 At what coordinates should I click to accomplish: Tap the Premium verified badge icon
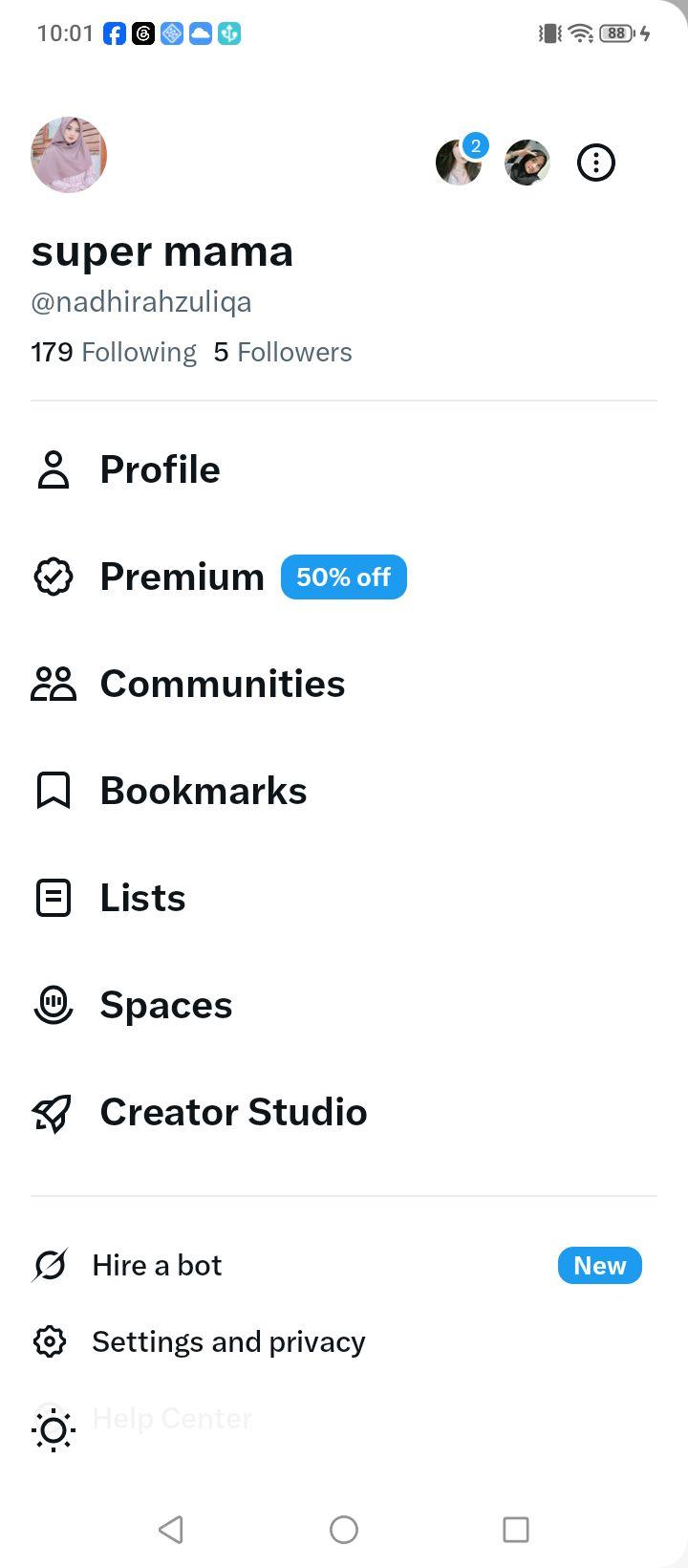pyautogui.click(x=54, y=577)
